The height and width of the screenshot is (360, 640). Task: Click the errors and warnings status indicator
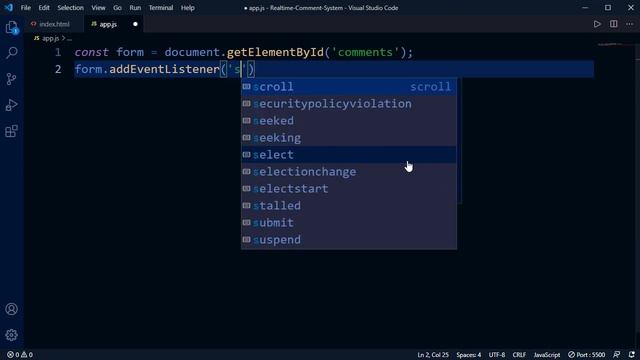(x=20, y=355)
